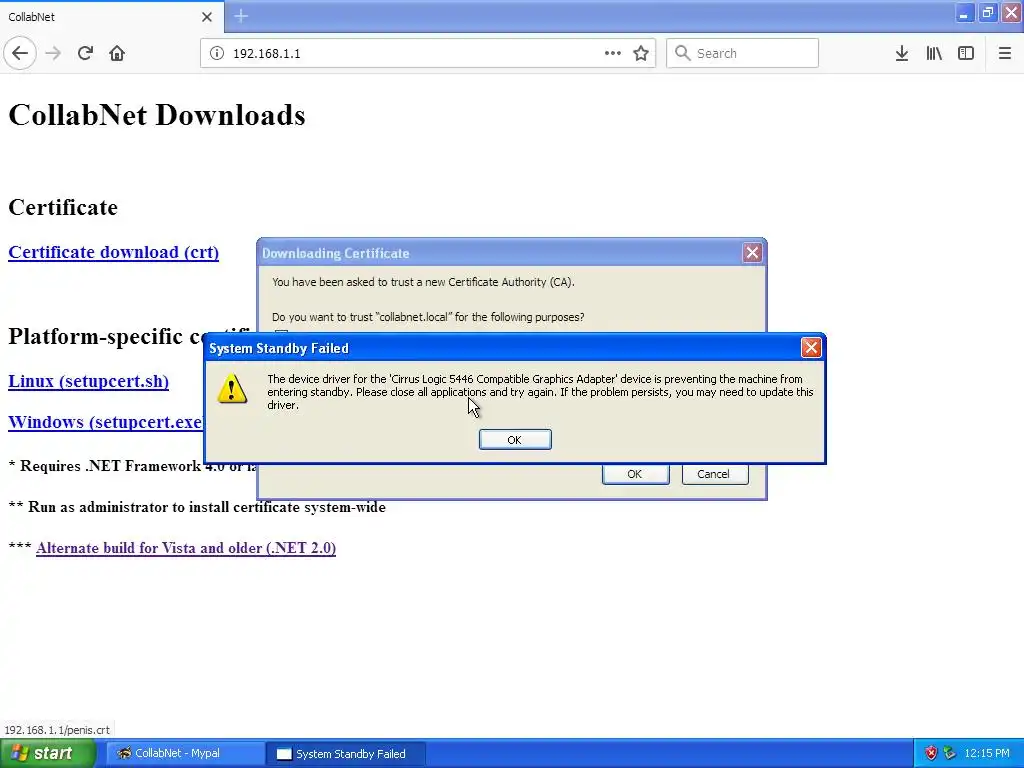Viewport: 1024px width, 768px height.
Task: Cancel the Downloading Certificate dialog
Action: pos(714,474)
